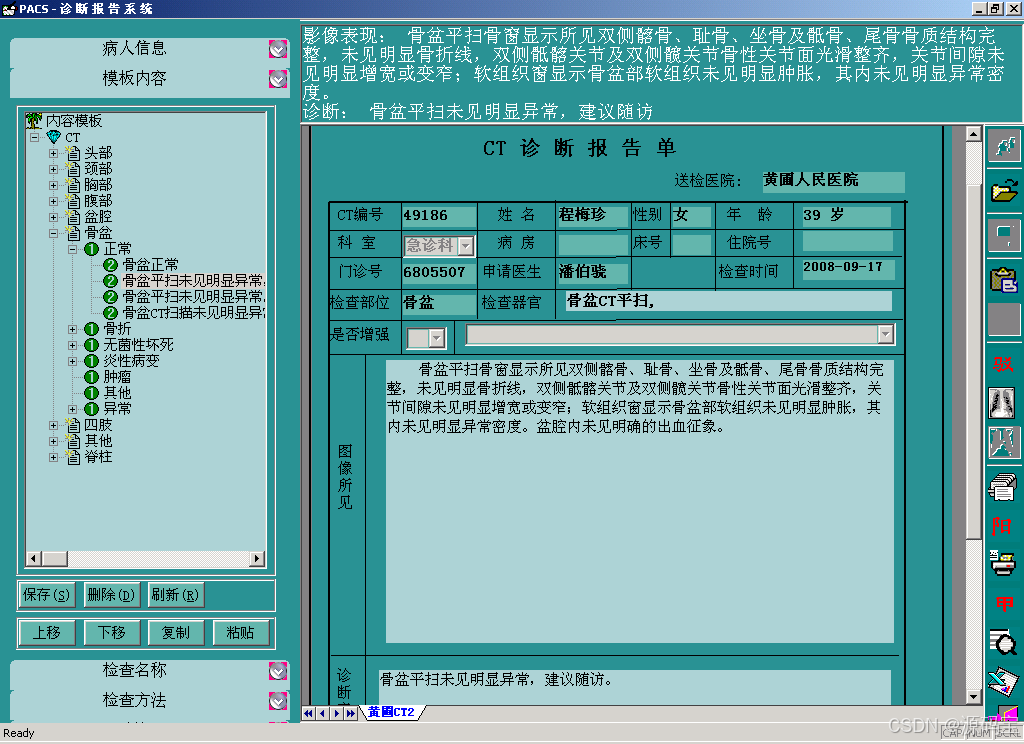
Task: Expand the 病人信息 panel
Action: [x=278, y=47]
